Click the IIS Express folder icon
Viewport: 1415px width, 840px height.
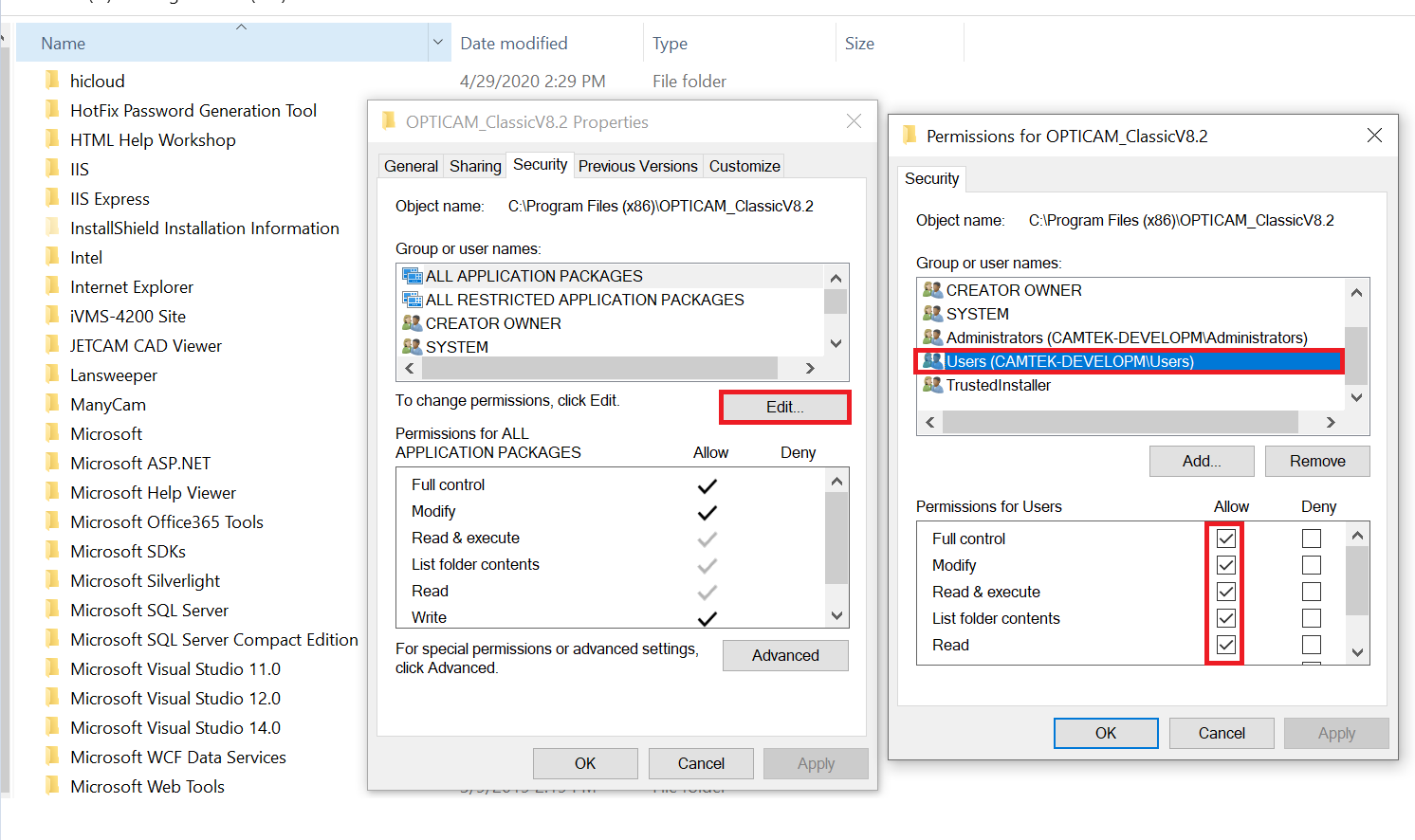pos(52,198)
